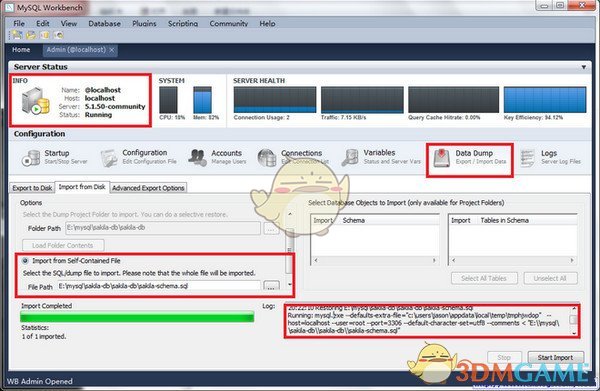Click the first toolbar icon (new model)
Screen dimensions: 600x391
click(x=17, y=35)
